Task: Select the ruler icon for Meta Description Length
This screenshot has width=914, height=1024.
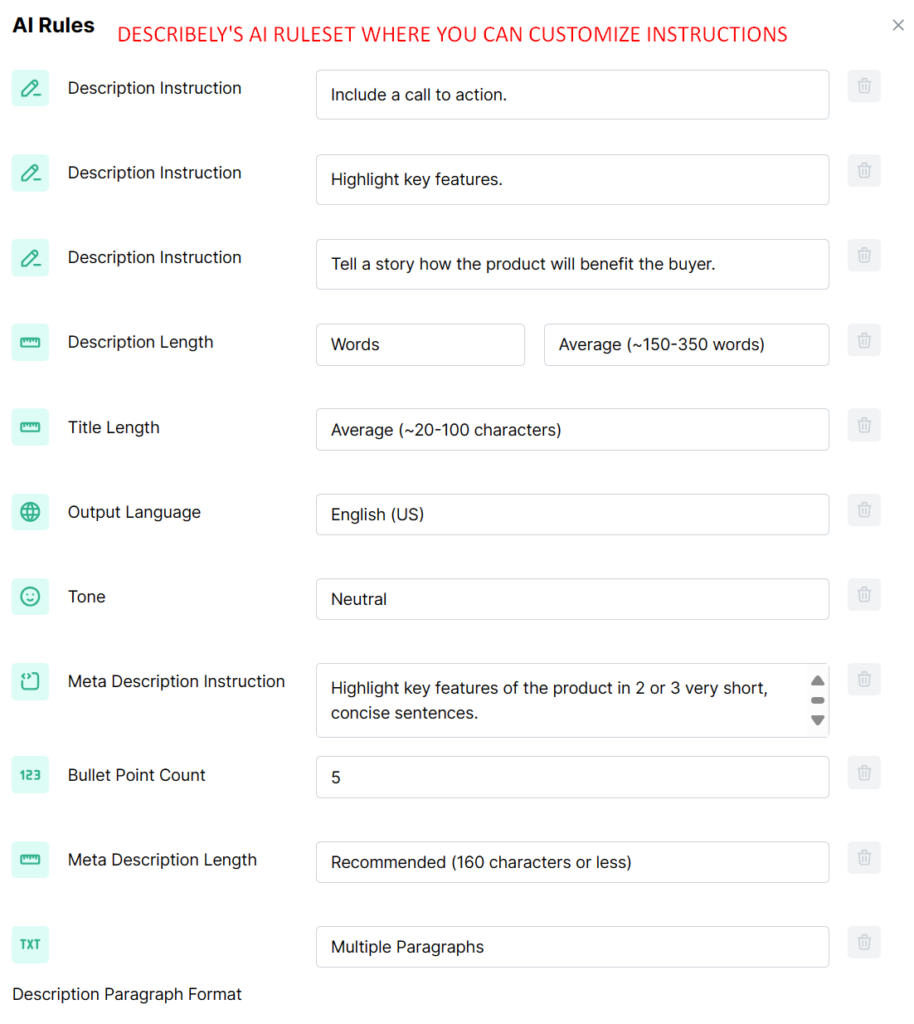Action: pyautogui.click(x=30, y=860)
